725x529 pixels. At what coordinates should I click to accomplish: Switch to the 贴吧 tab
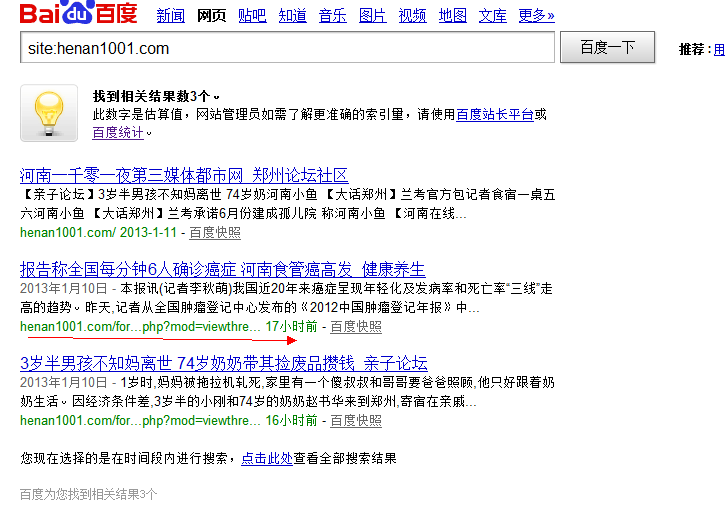click(252, 16)
